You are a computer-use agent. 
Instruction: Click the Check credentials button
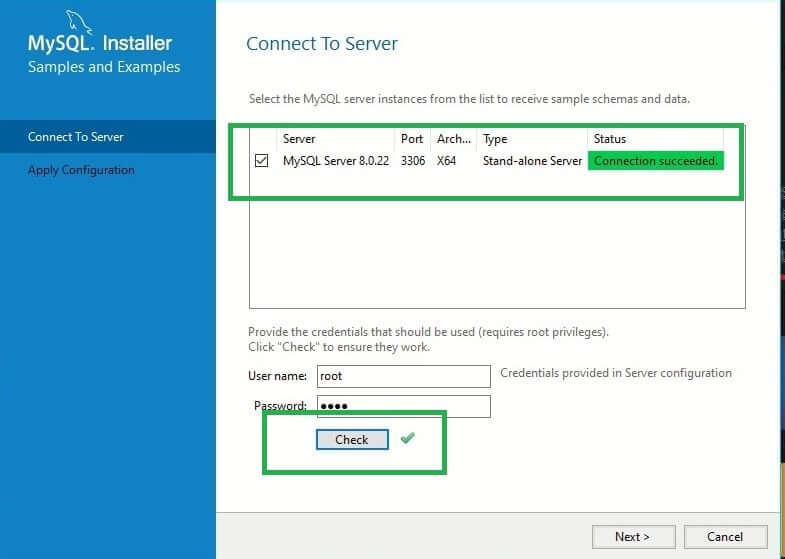pyautogui.click(x=352, y=439)
